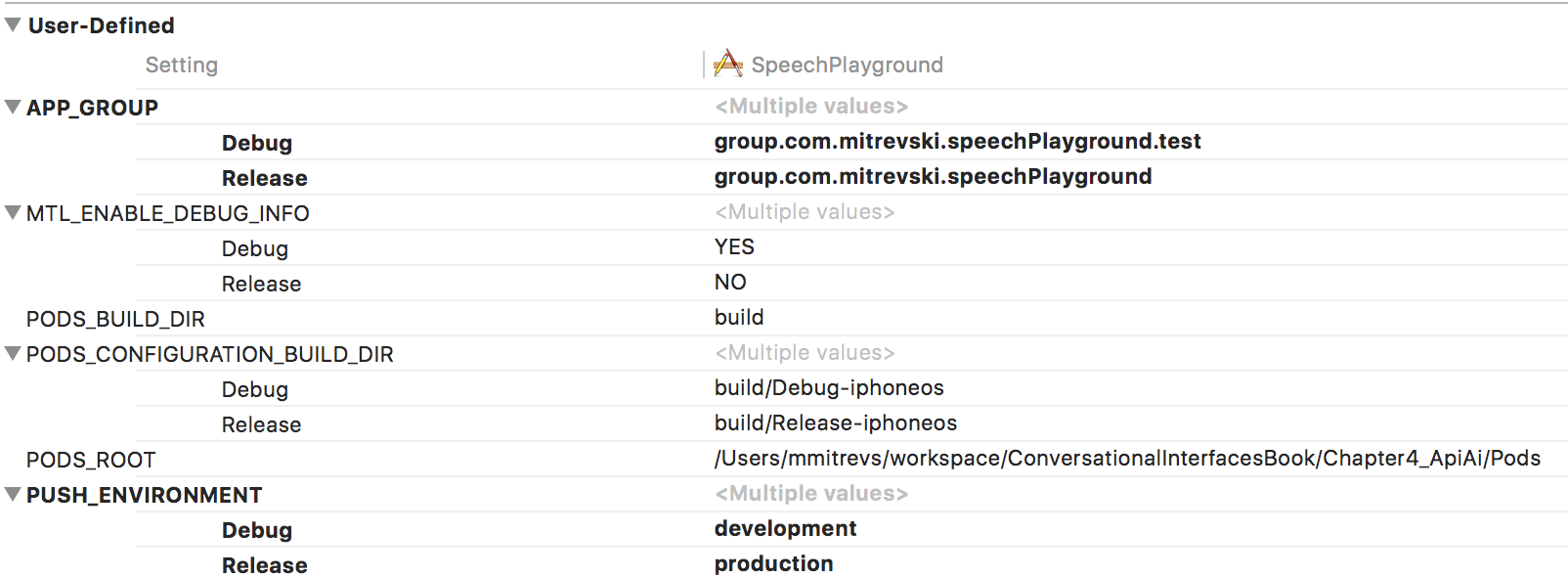1568x578 pixels.
Task: Click the SpeechPlayground target app icon
Action: 727,65
